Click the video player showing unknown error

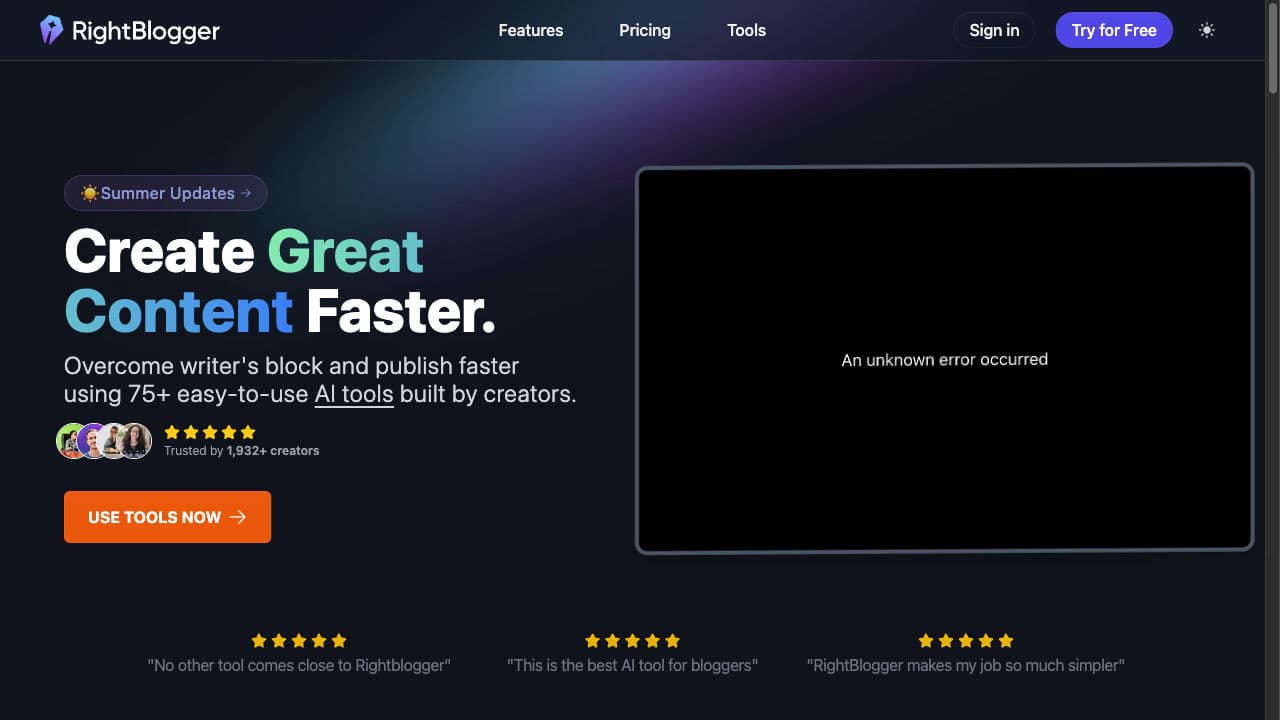click(944, 359)
